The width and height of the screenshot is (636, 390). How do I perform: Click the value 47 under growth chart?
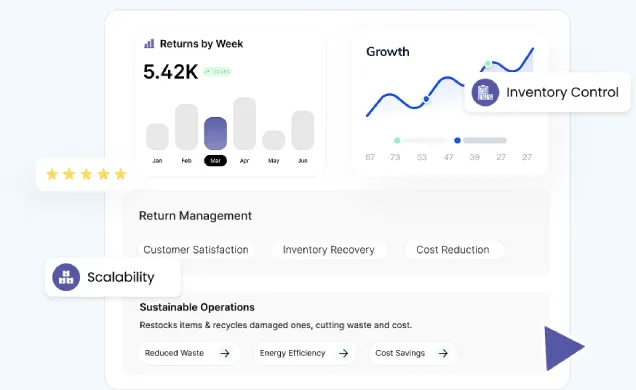[x=448, y=157]
